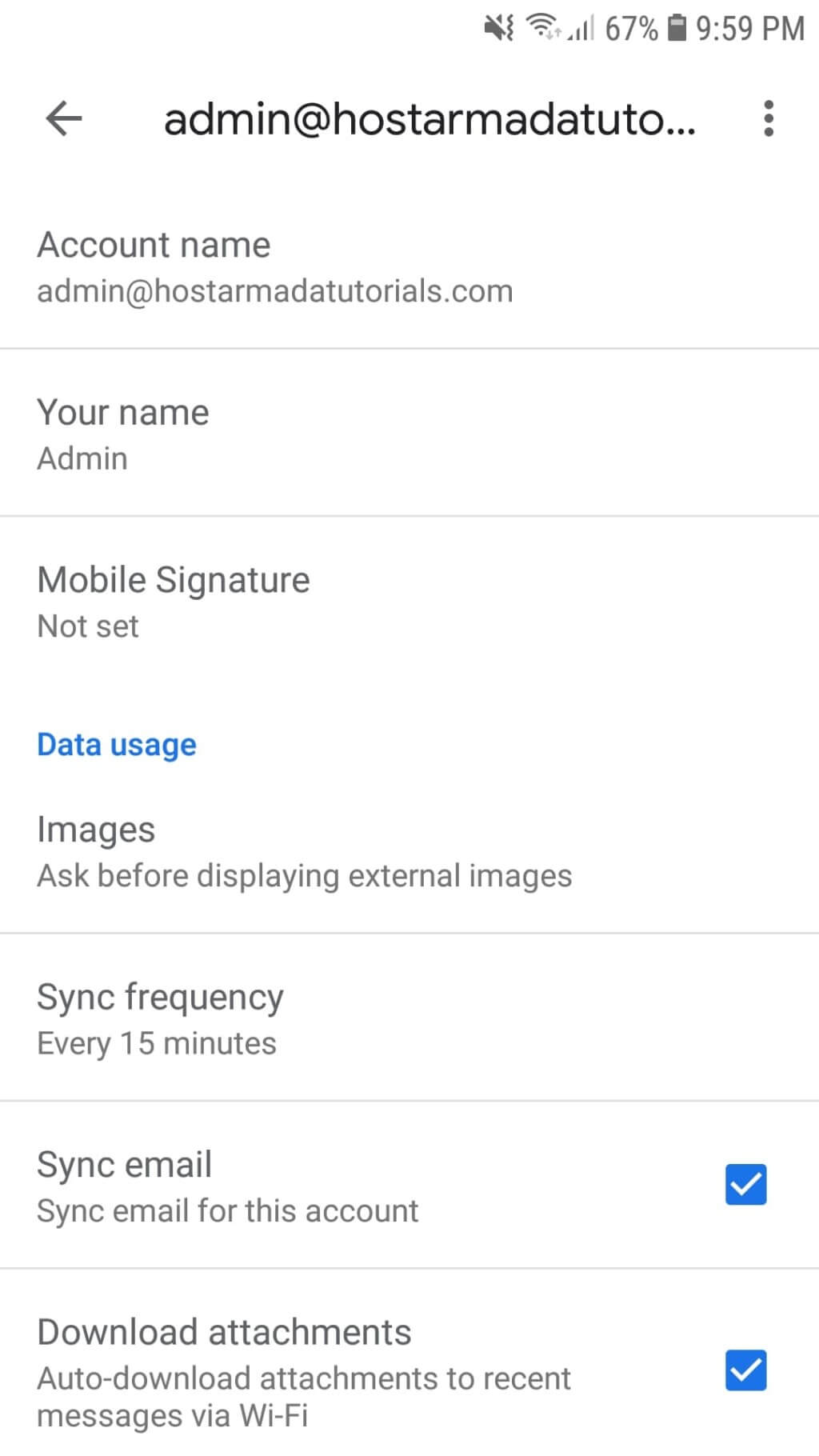The image size is (819, 1456).
Task: Tap the admin@hostarmadatuto... header title
Action: click(x=429, y=119)
